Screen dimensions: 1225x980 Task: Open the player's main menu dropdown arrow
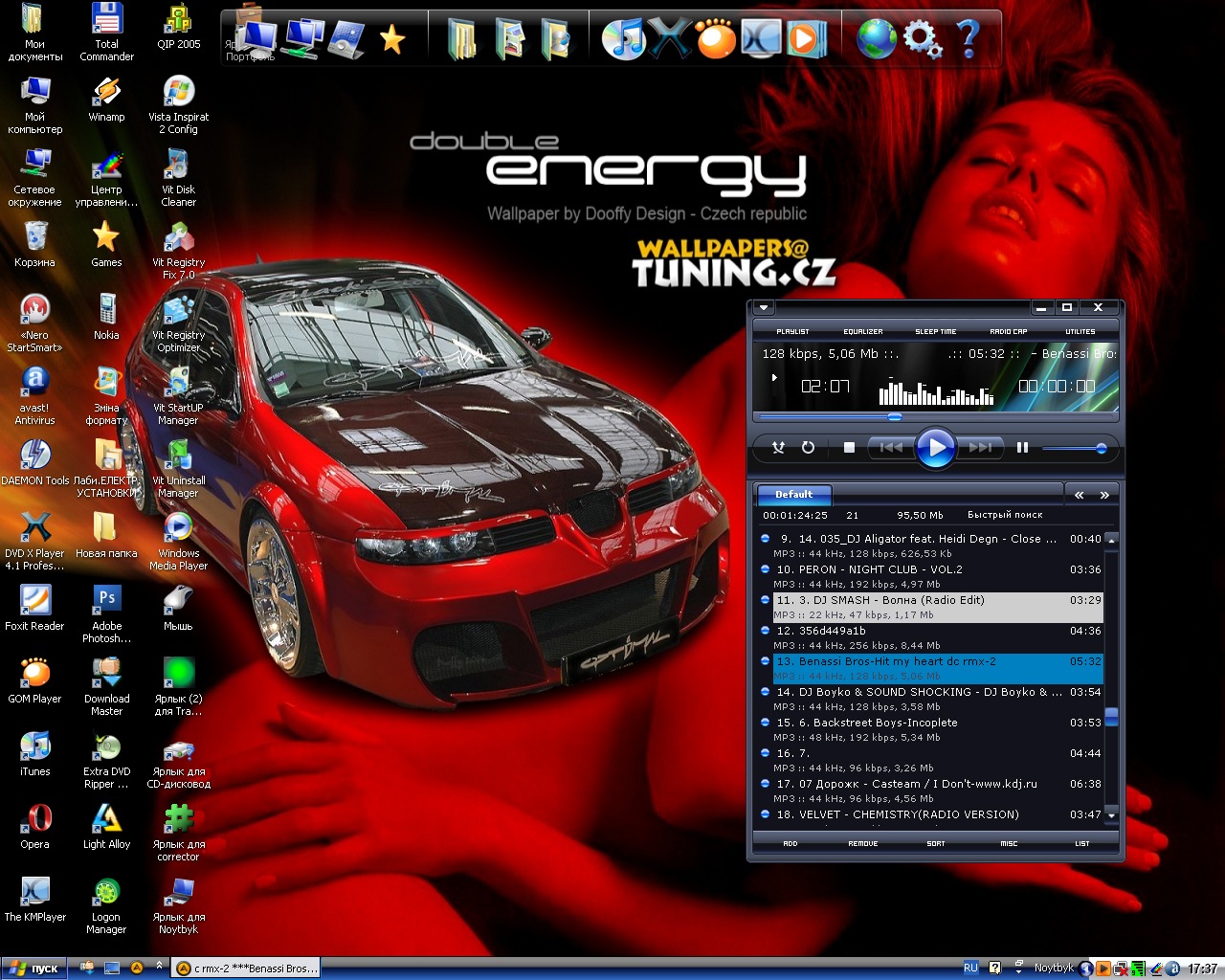point(764,308)
